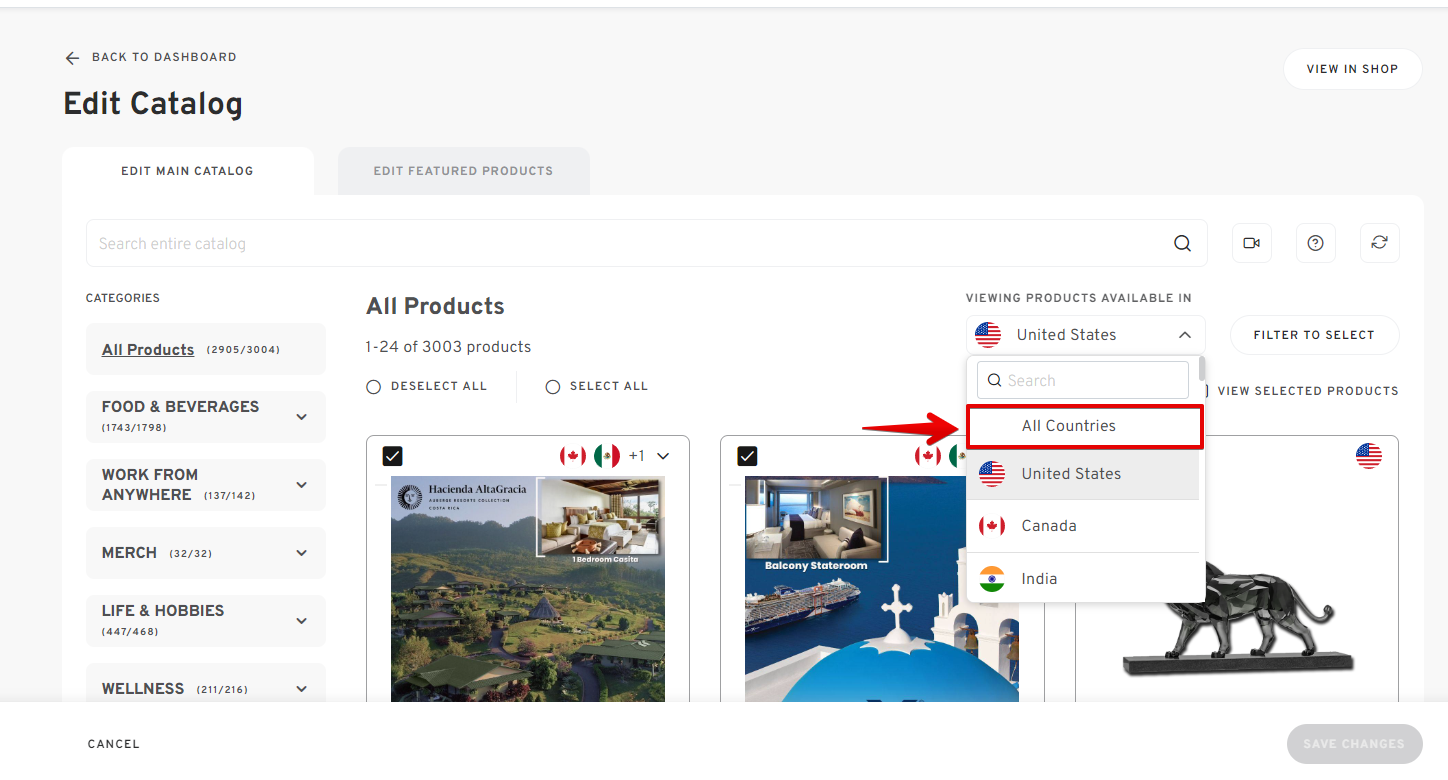This screenshot has width=1448, height=780.
Task: Uncheck the Hacienda AltaGracia product checkbox
Action: (393, 456)
